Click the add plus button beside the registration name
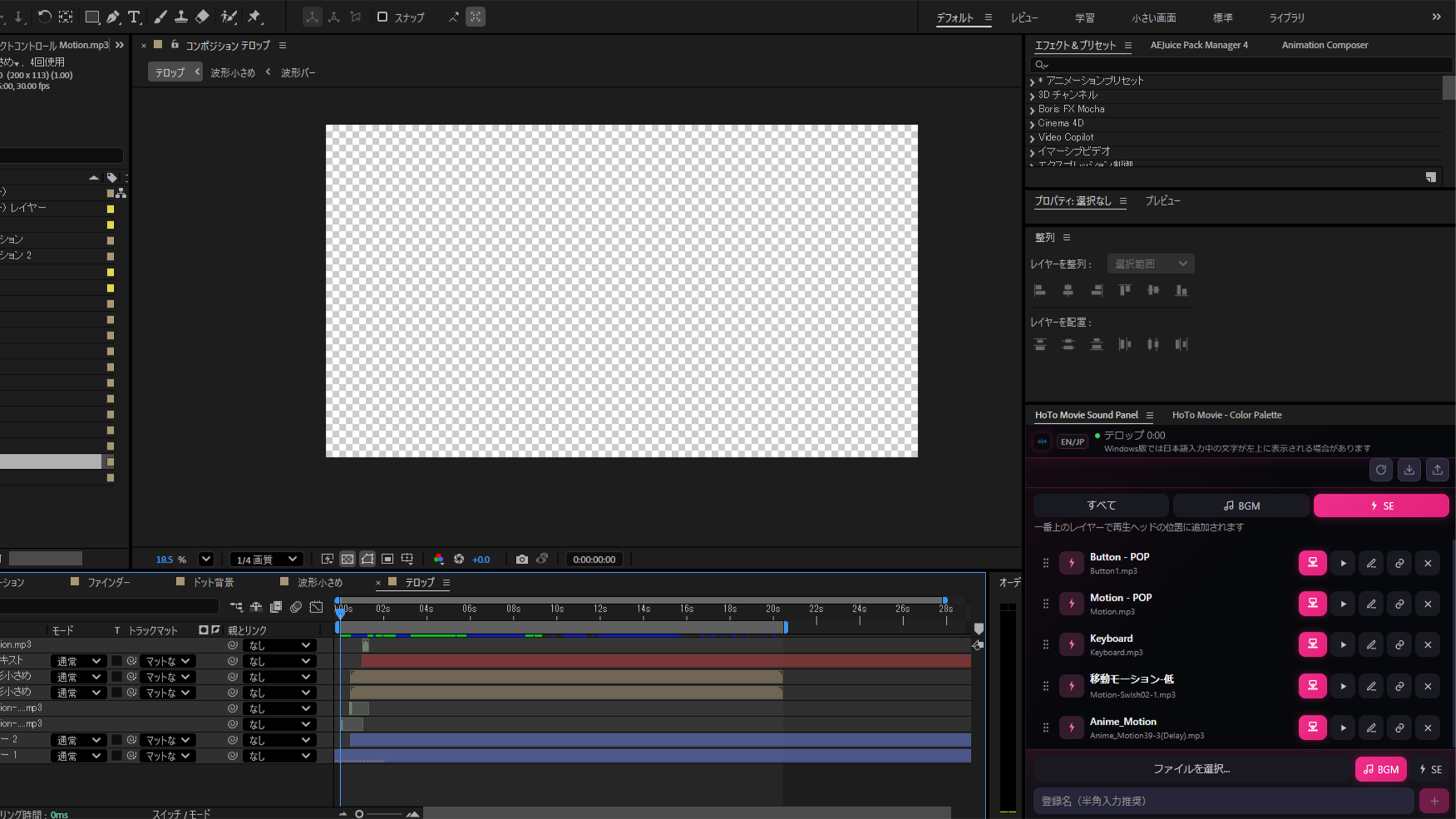Image resolution: width=1456 pixels, height=819 pixels. click(x=1434, y=801)
